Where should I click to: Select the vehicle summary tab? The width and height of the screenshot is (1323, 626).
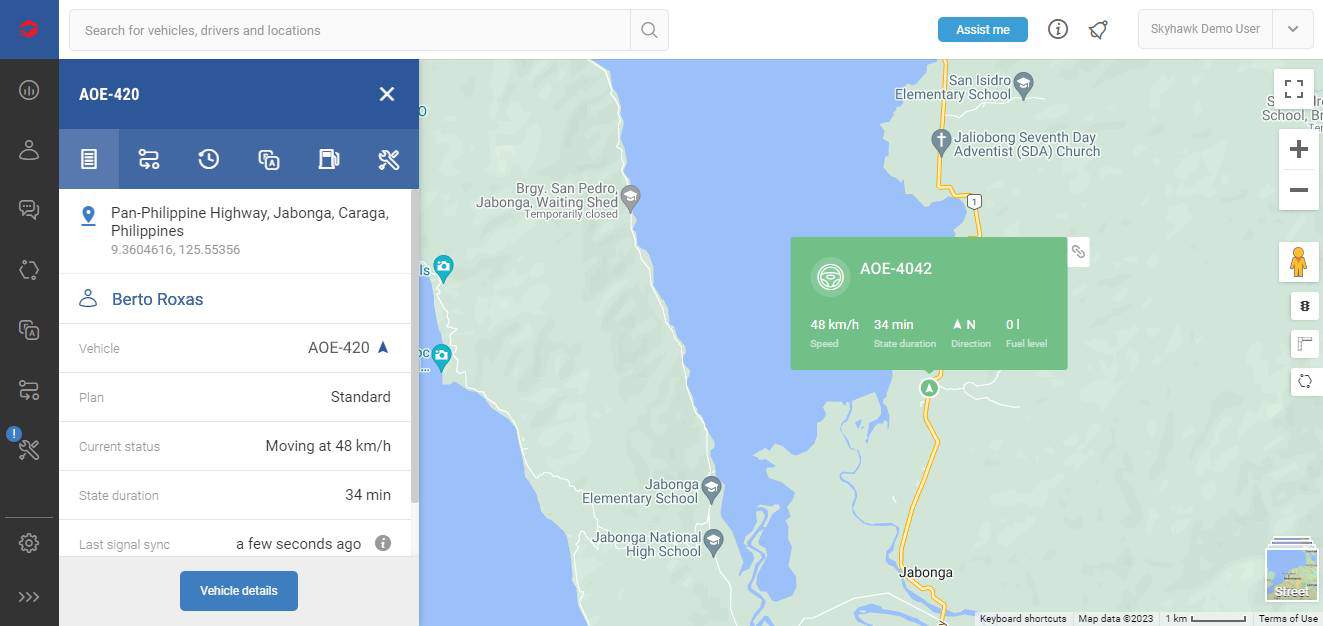pyautogui.click(x=89, y=159)
